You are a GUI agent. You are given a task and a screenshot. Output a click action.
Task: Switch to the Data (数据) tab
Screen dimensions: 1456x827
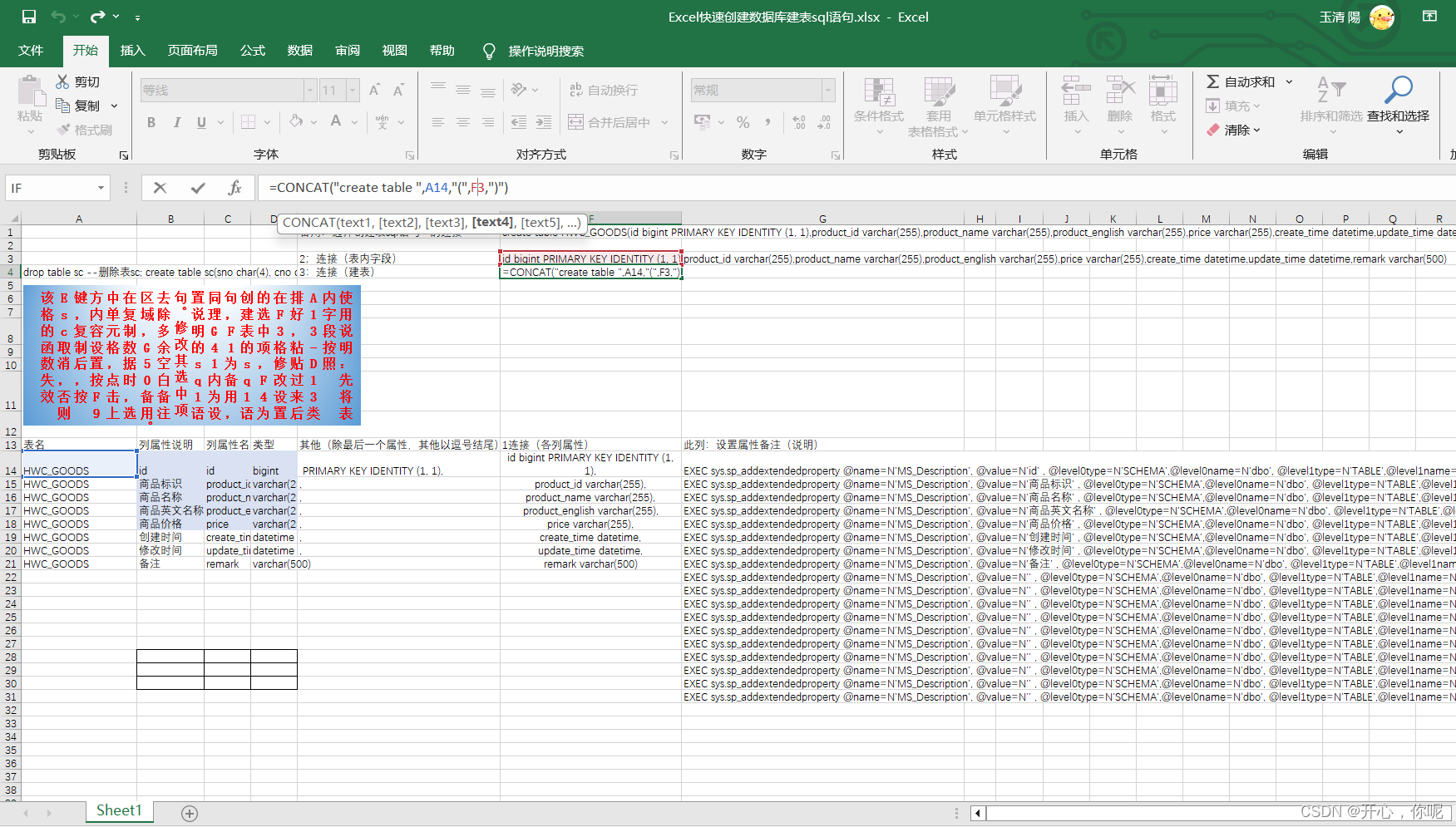click(300, 51)
